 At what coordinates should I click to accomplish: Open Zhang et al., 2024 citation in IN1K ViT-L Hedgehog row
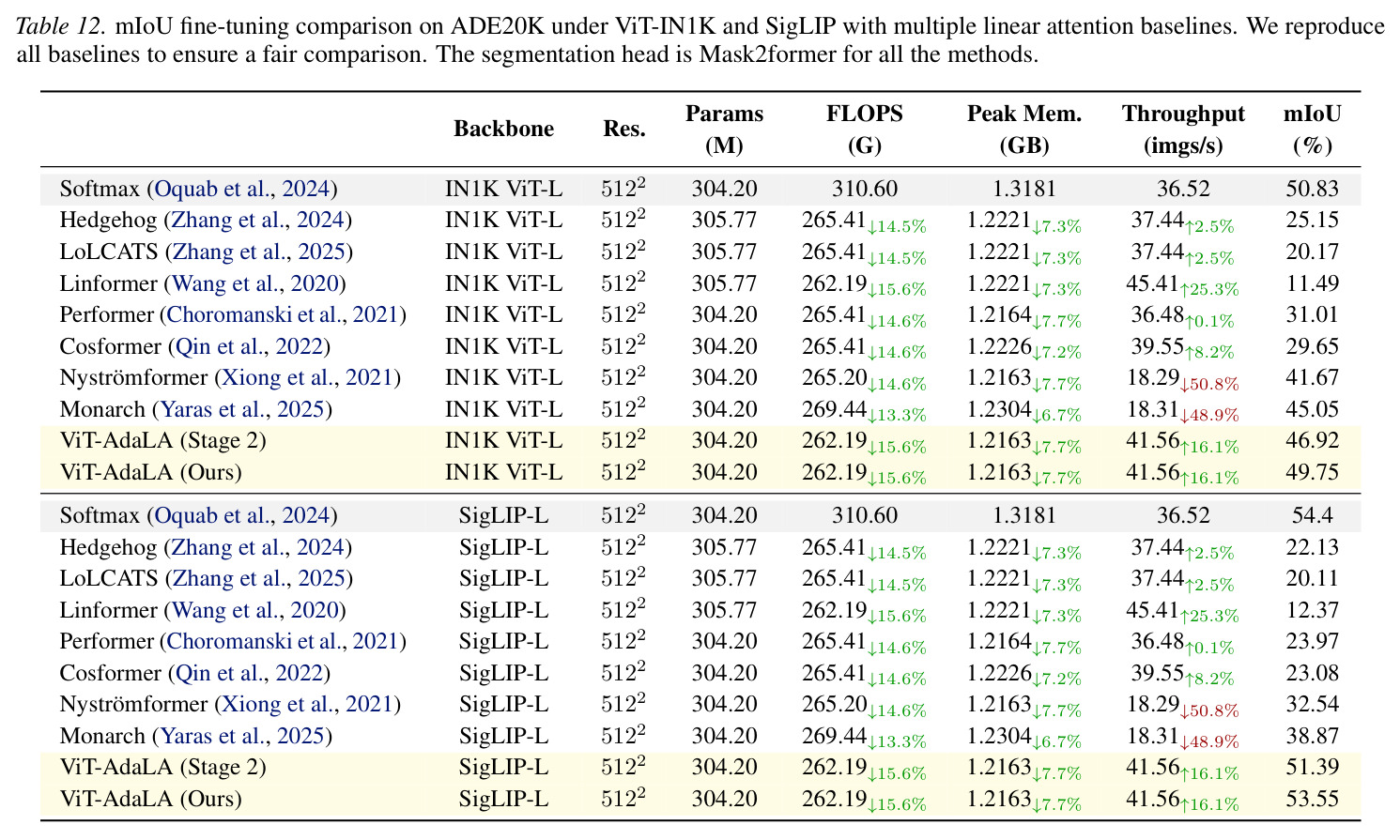click(x=256, y=221)
